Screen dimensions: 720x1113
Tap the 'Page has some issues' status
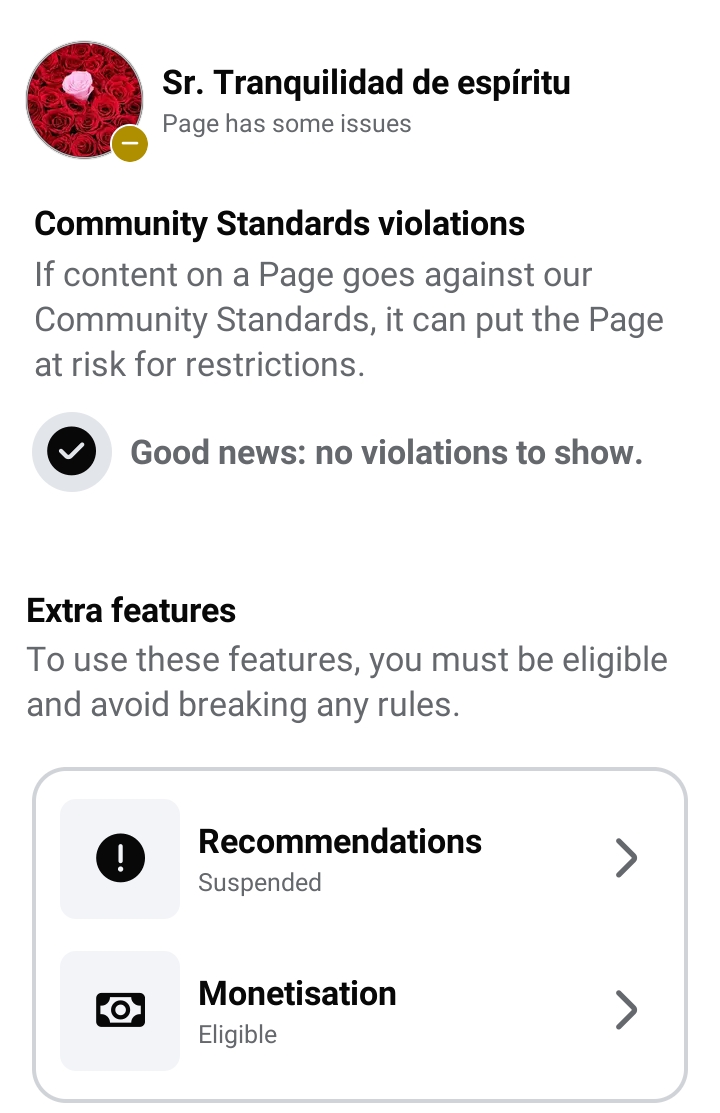click(x=286, y=124)
